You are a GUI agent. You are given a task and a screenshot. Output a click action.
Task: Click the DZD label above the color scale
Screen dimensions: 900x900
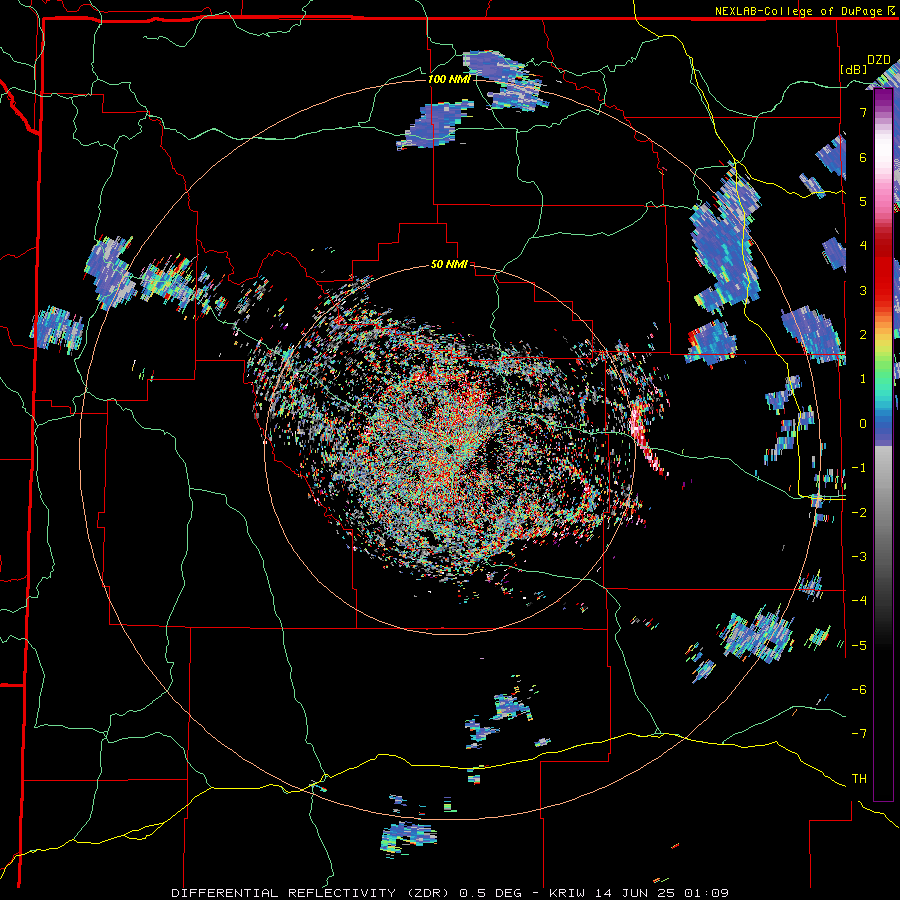point(878,60)
